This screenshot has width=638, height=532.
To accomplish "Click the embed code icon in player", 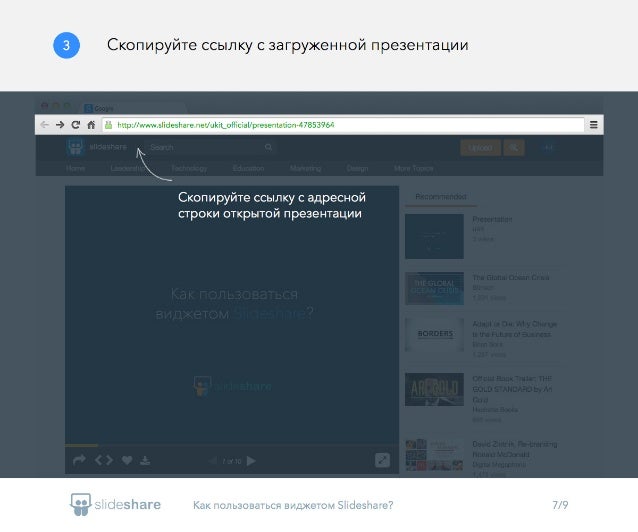I will (x=104, y=460).
